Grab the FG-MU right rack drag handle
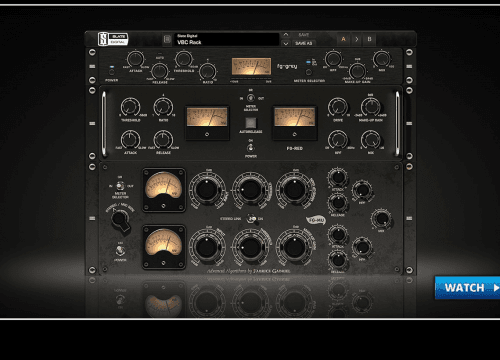The height and width of the screenshot is (360, 500). point(409,218)
